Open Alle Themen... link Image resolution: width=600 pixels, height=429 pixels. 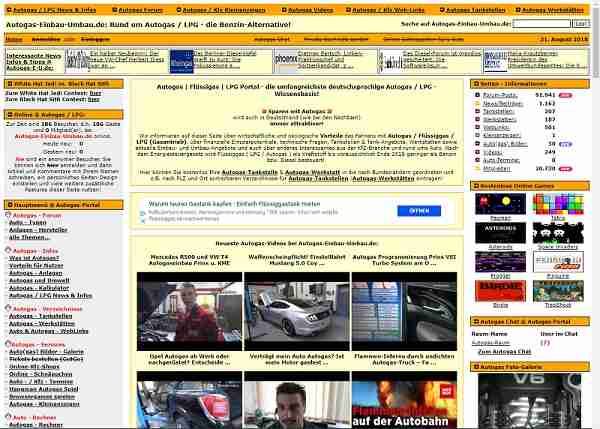click(x=29, y=237)
